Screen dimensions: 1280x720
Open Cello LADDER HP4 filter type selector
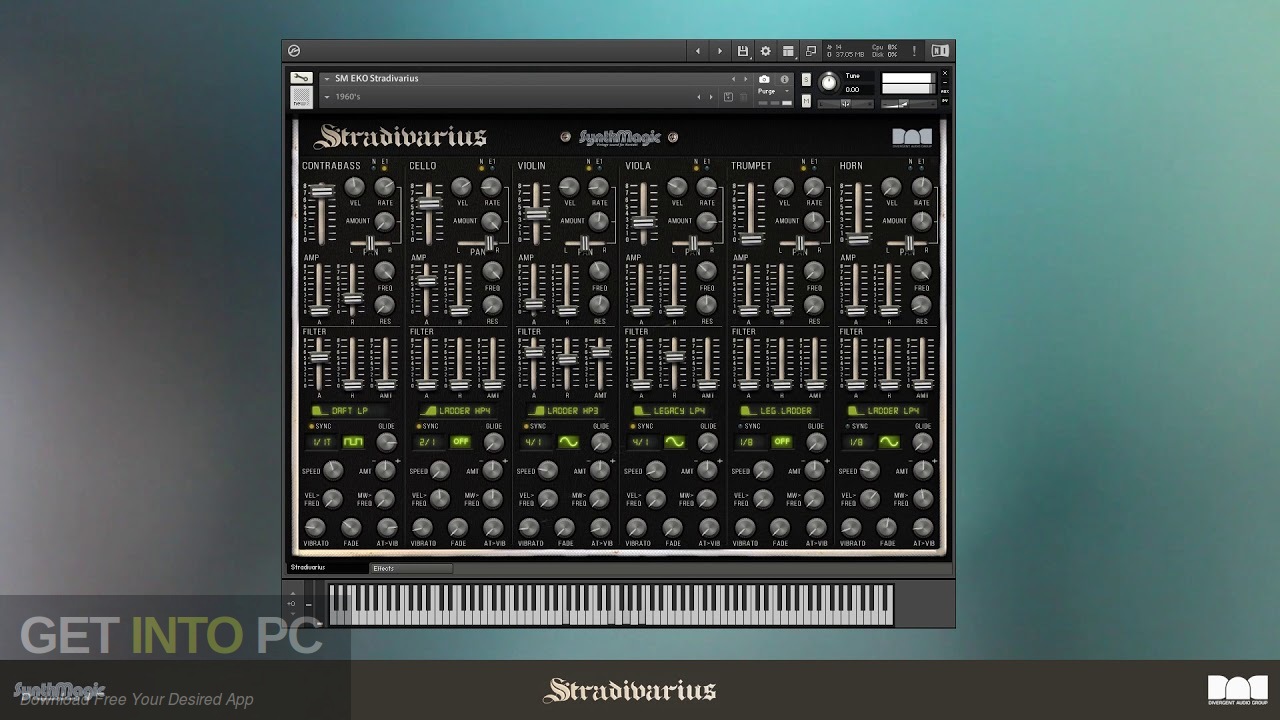pyautogui.click(x=458, y=411)
